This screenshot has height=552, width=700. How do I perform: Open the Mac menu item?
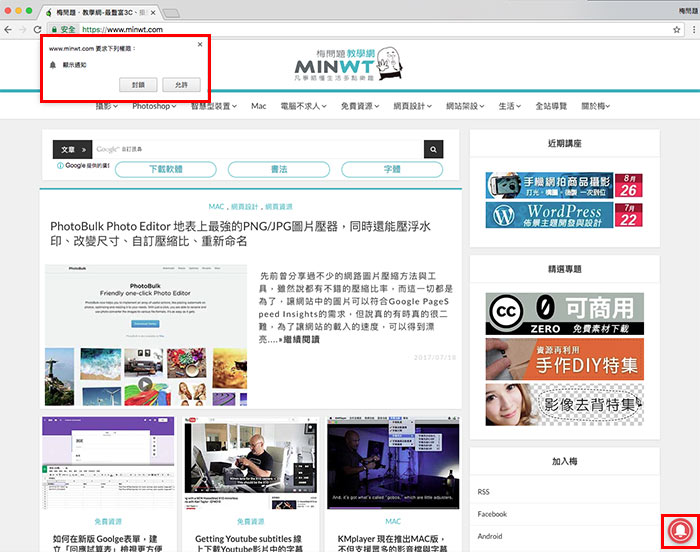tap(258, 106)
